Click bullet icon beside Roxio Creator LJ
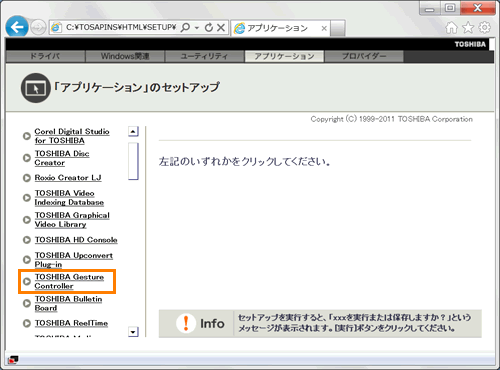Viewport: 500px width, 370px height. tap(27, 178)
